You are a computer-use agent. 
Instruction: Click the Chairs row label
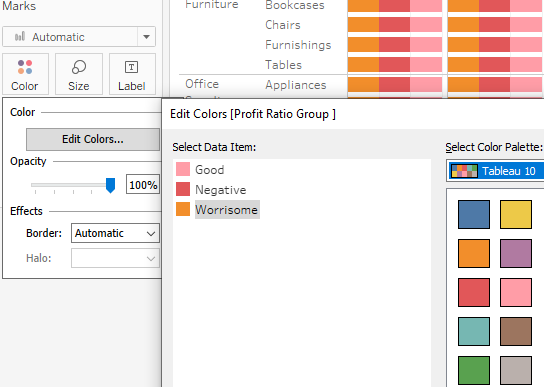pos(283,25)
